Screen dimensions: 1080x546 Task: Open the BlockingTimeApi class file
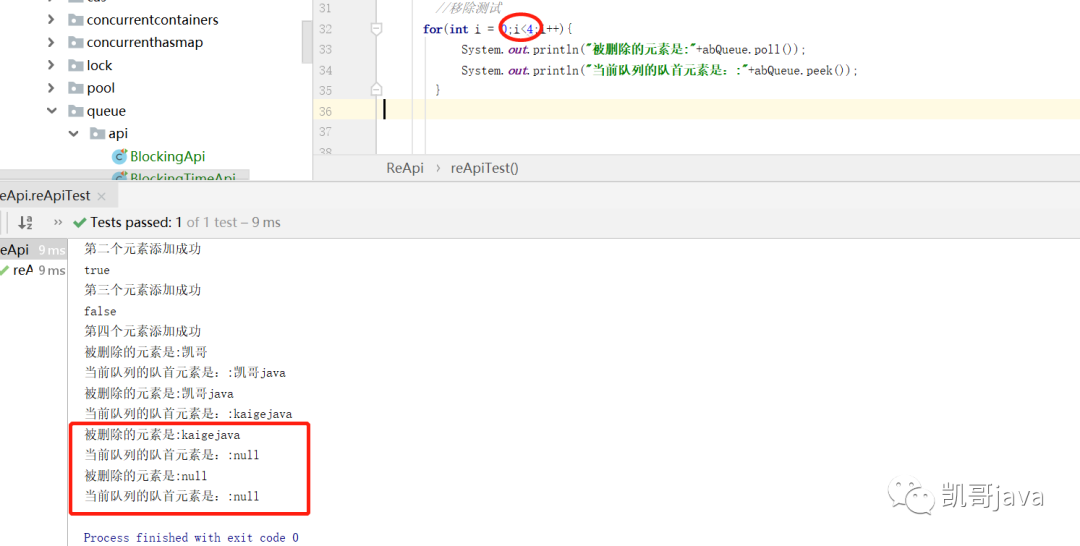tap(183, 177)
